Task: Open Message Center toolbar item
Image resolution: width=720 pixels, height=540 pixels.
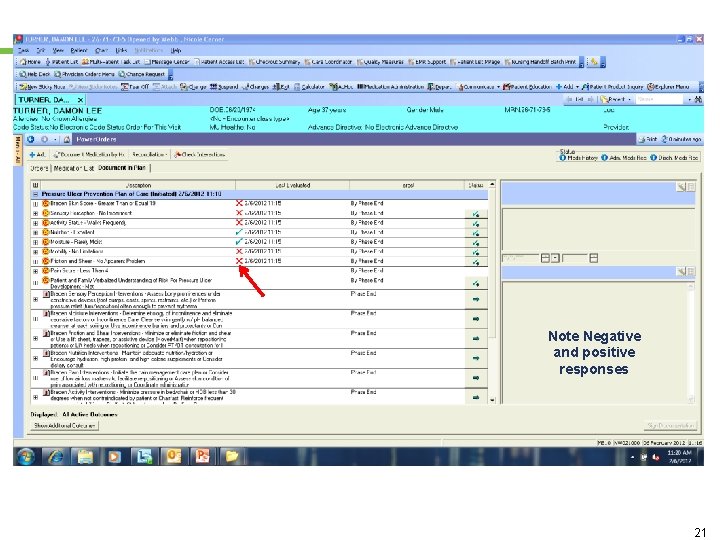Action: [167, 62]
